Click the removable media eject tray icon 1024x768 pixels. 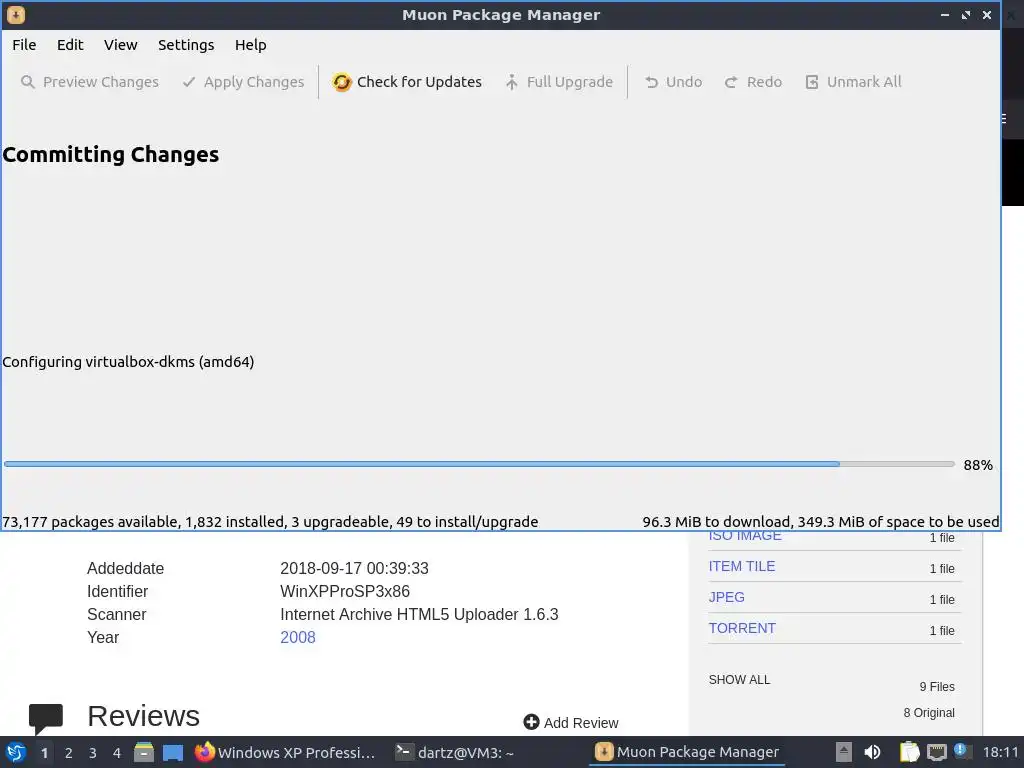(x=844, y=752)
